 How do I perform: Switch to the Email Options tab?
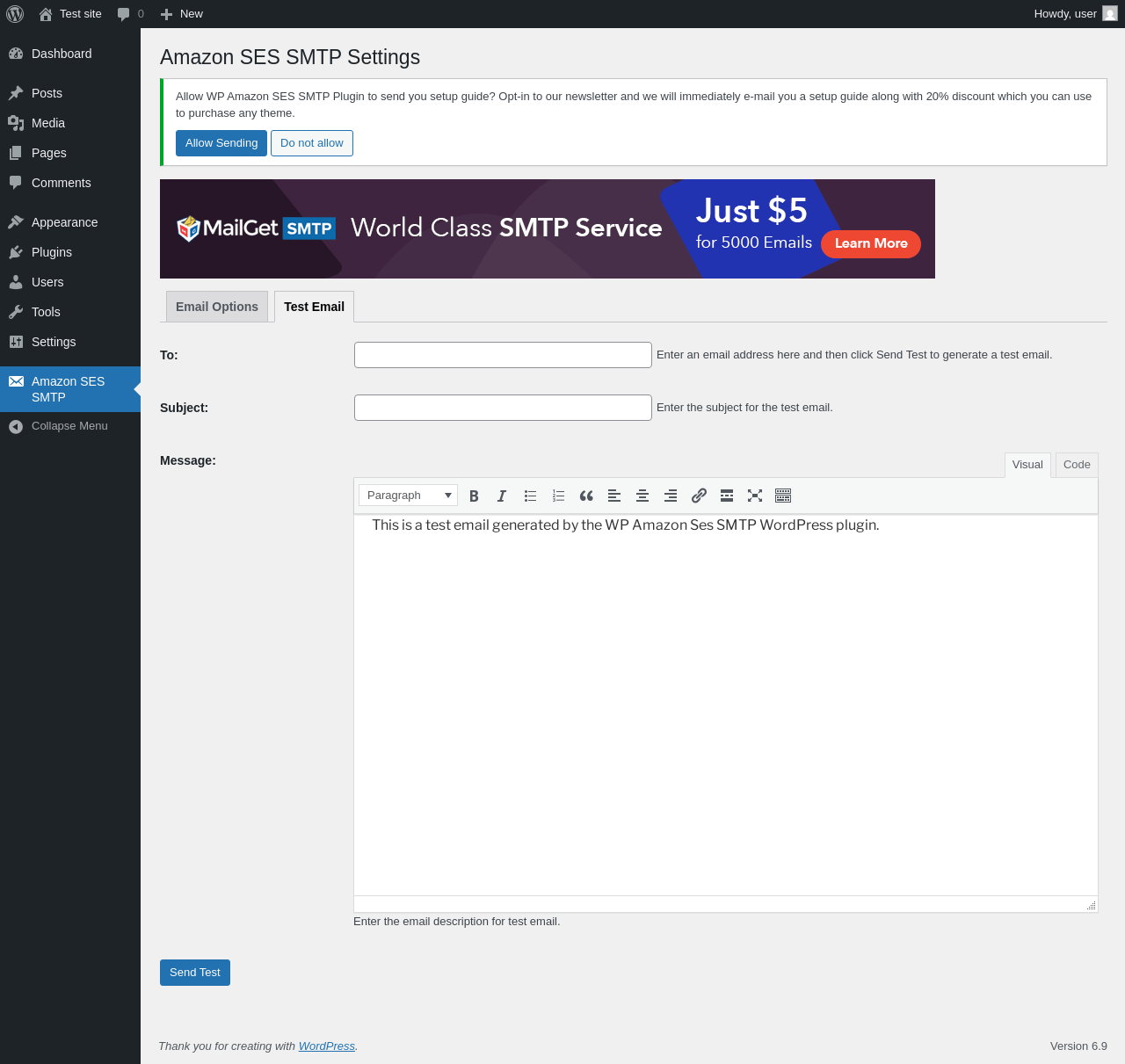pos(217,307)
